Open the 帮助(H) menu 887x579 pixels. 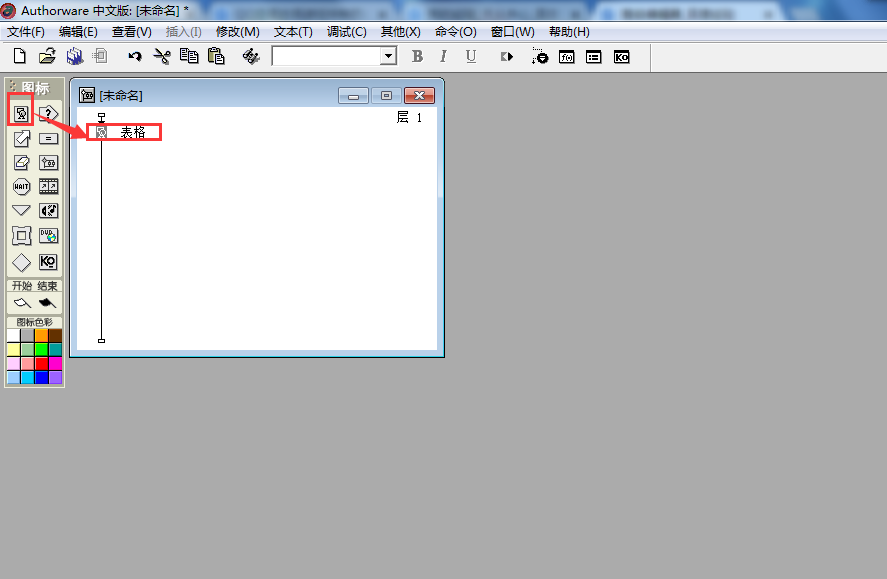[569, 32]
